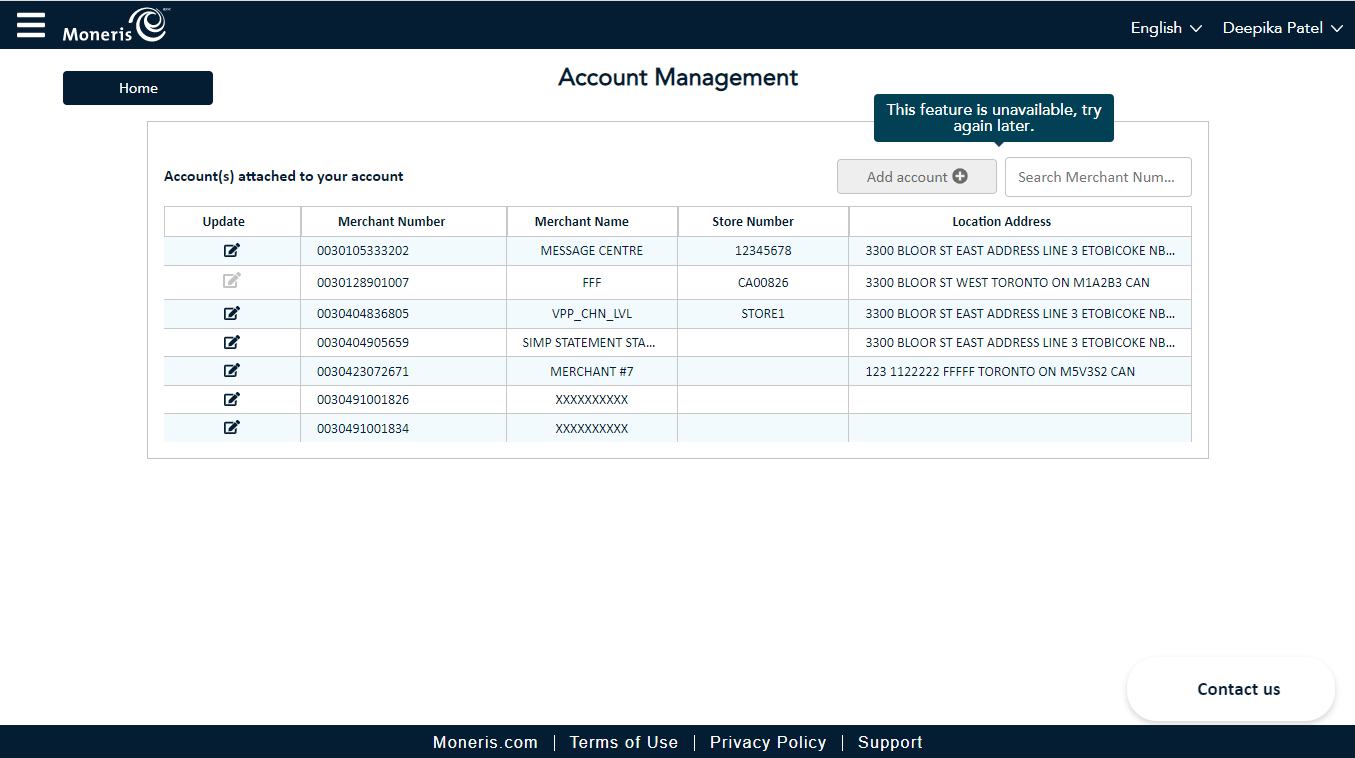1355x758 pixels.
Task: Click the Merchant Number column header
Action: pos(391,222)
